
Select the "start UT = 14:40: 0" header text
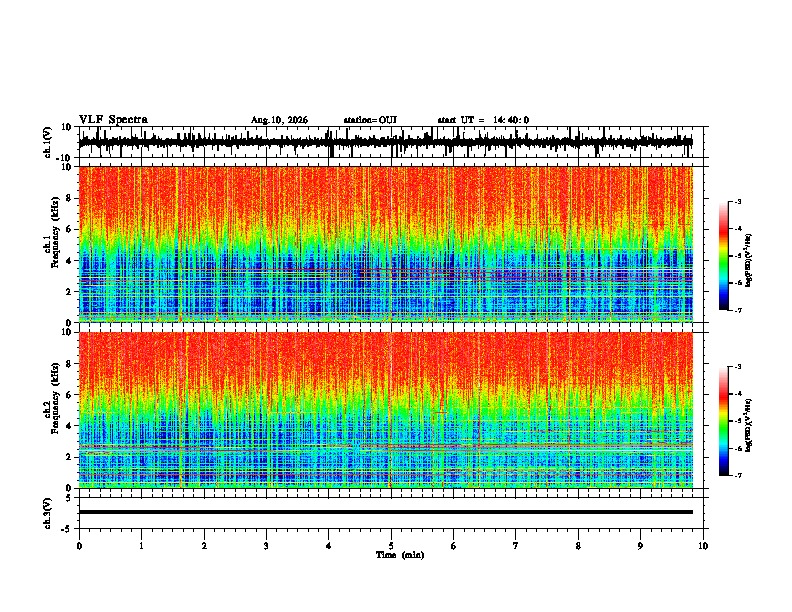tap(483, 120)
